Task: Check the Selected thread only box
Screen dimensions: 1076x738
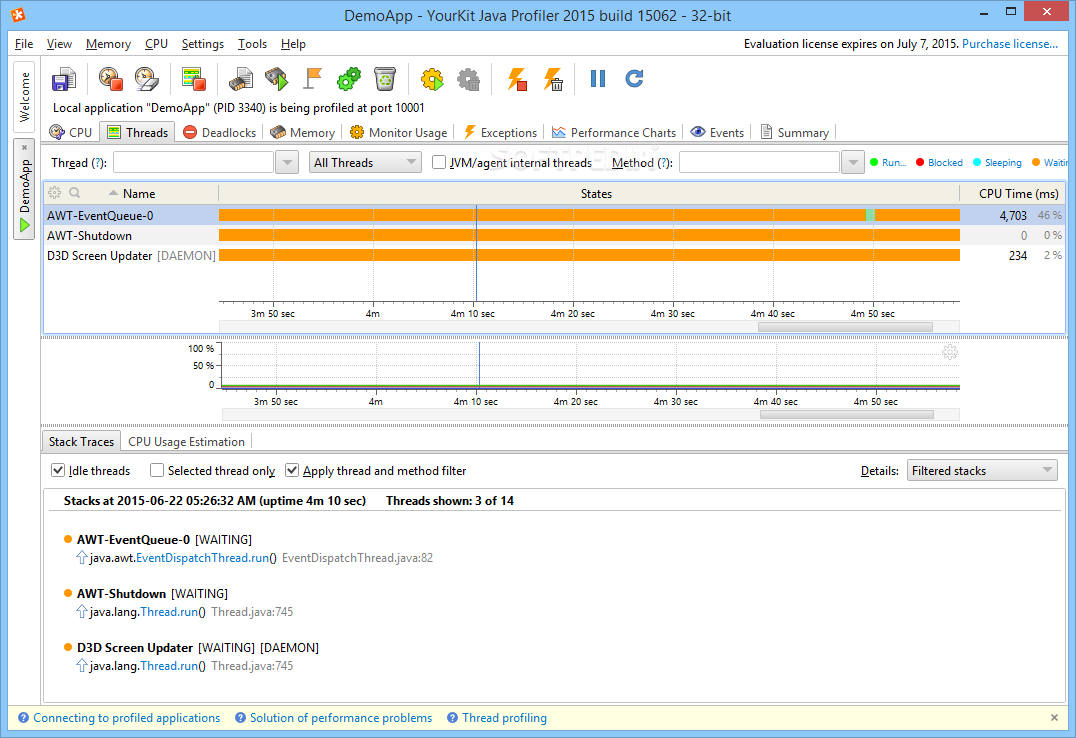Action: pos(157,470)
